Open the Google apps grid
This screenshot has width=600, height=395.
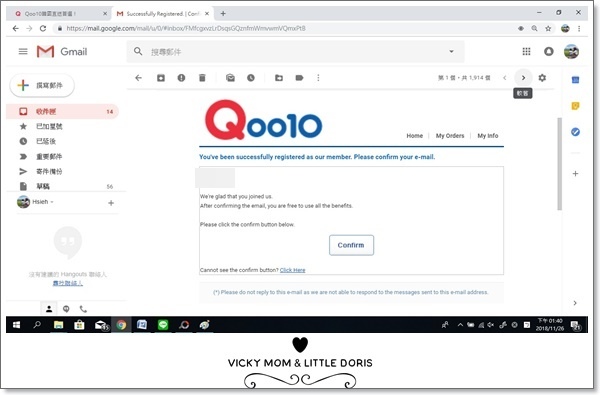coord(527,51)
